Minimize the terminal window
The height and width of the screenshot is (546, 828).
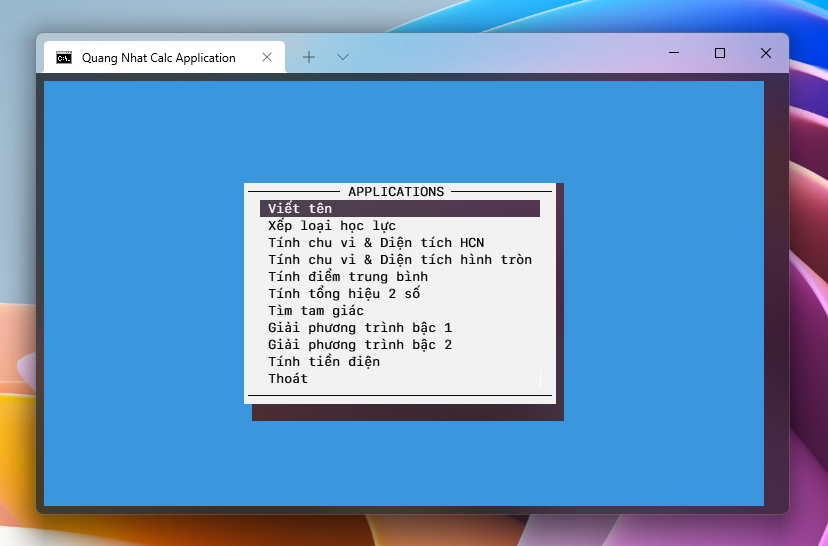674,53
